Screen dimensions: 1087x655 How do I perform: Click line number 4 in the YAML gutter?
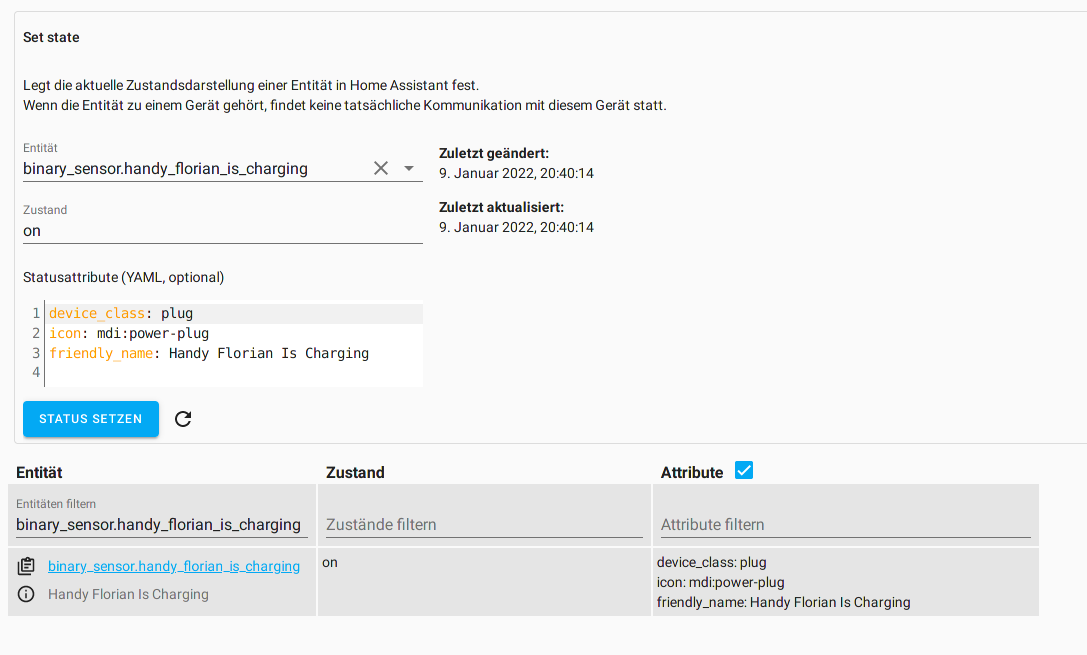(x=35, y=372)
